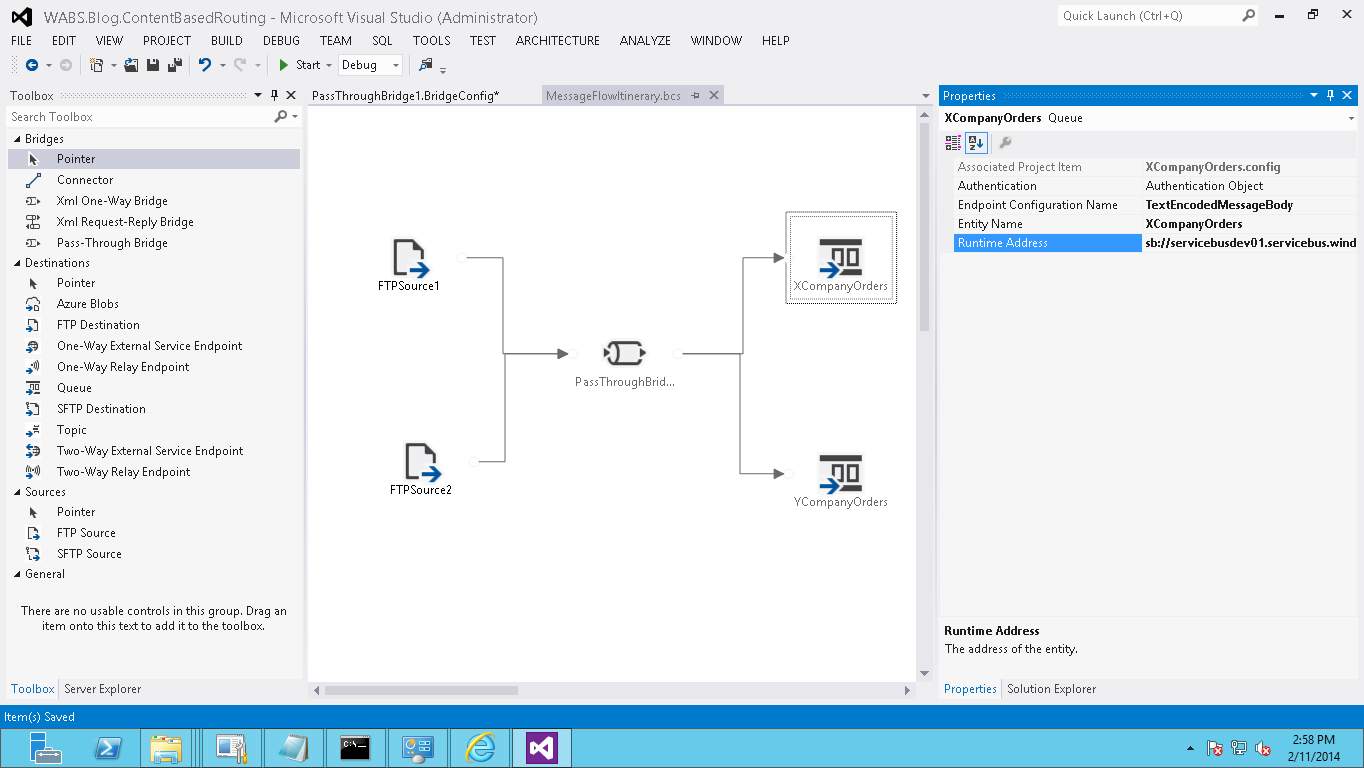Click Alphabetical sort icon in Properties
Screen dimensions: 1364x768
(976, 143)
